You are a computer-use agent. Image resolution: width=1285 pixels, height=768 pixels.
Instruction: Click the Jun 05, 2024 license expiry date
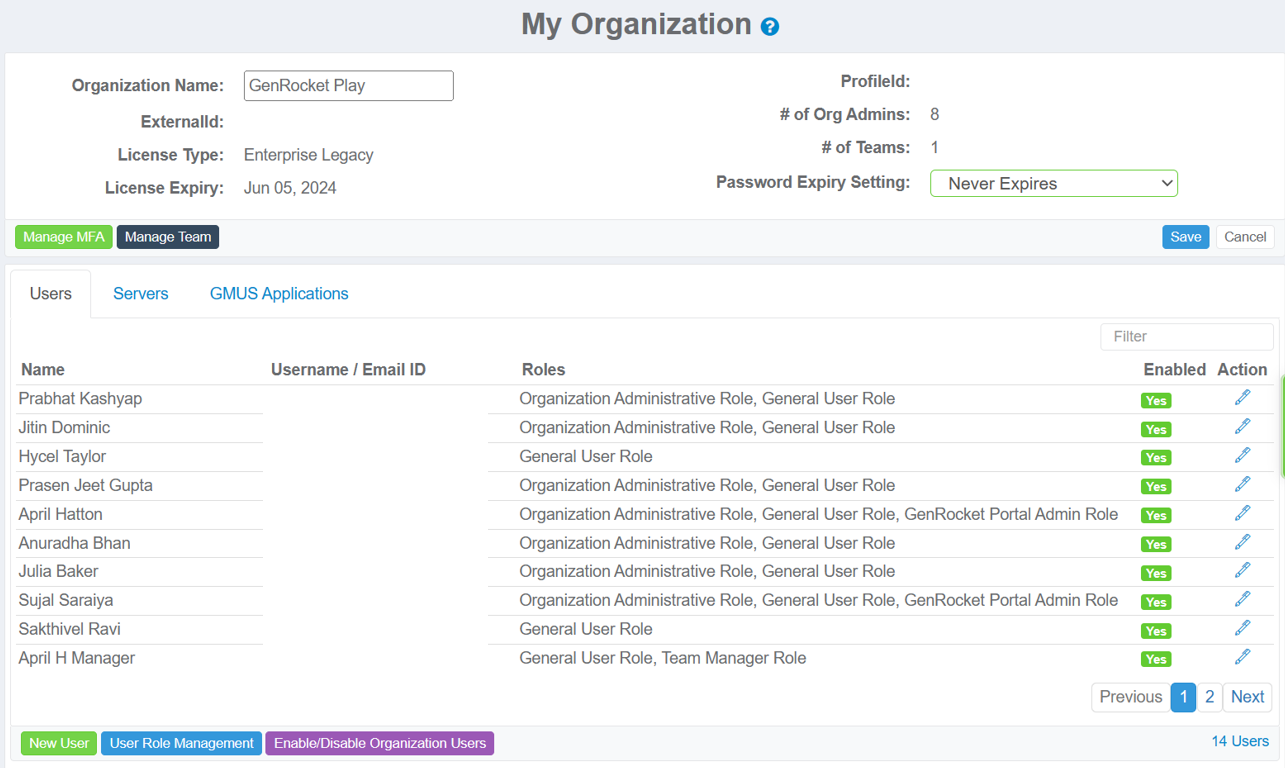tap(290, 188)
